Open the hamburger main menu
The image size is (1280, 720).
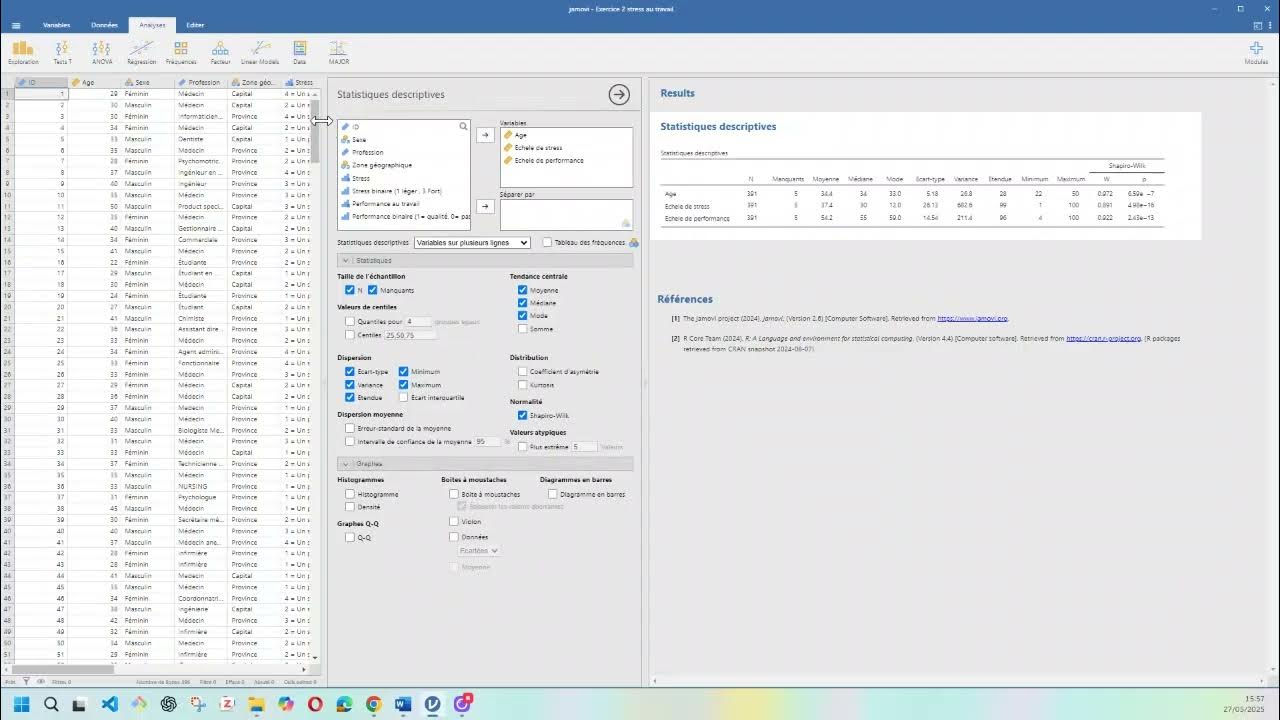[x=16, y=25]
